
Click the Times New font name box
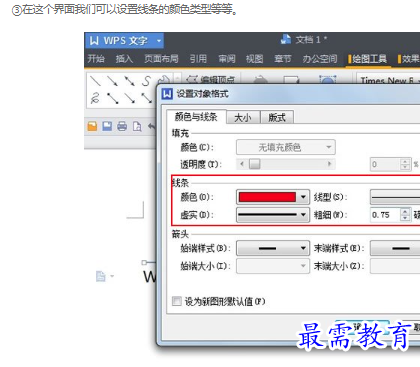click(388, 80)
